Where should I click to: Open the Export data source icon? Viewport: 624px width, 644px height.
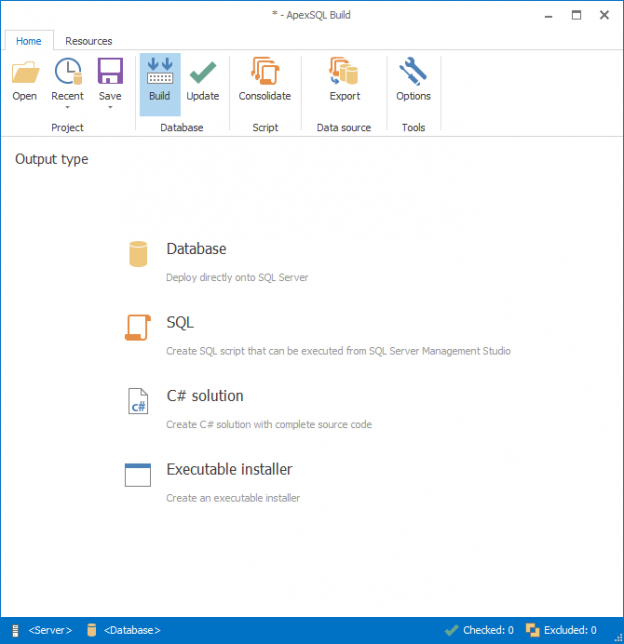coord(344,71)
